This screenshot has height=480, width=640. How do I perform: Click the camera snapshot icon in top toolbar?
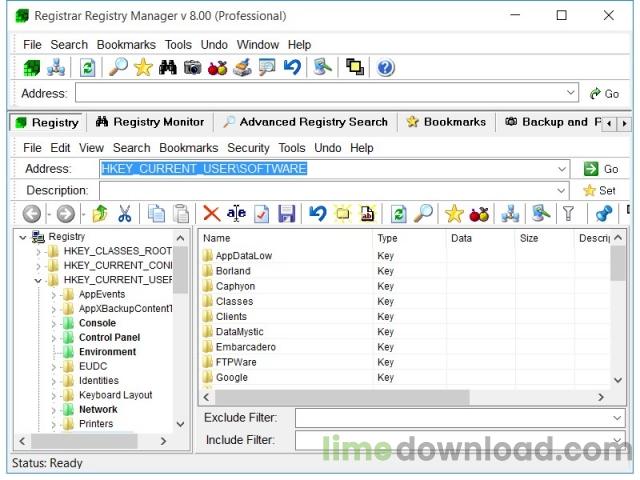click(x=193, y=67)
